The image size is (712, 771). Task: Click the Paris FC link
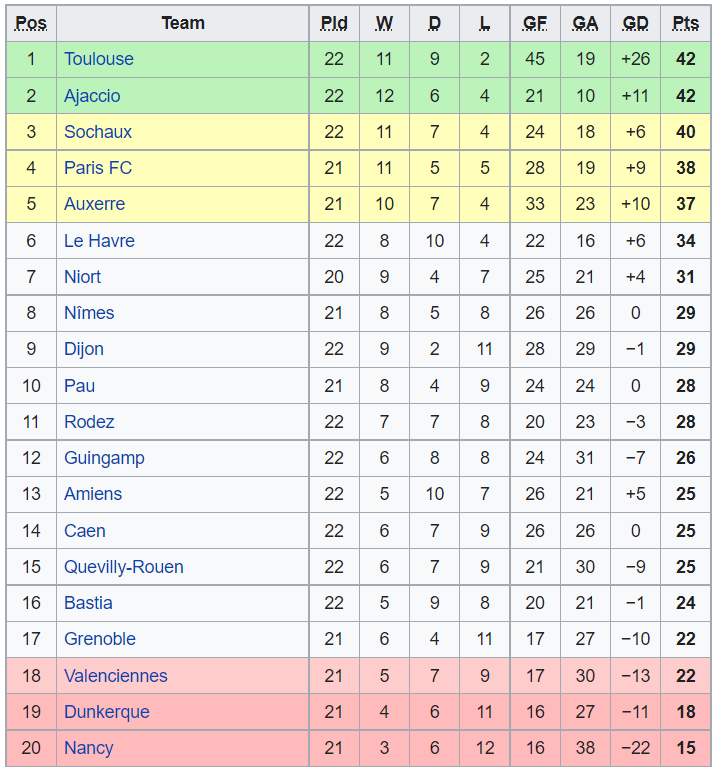pyautogui.click(x=97, y=168)
